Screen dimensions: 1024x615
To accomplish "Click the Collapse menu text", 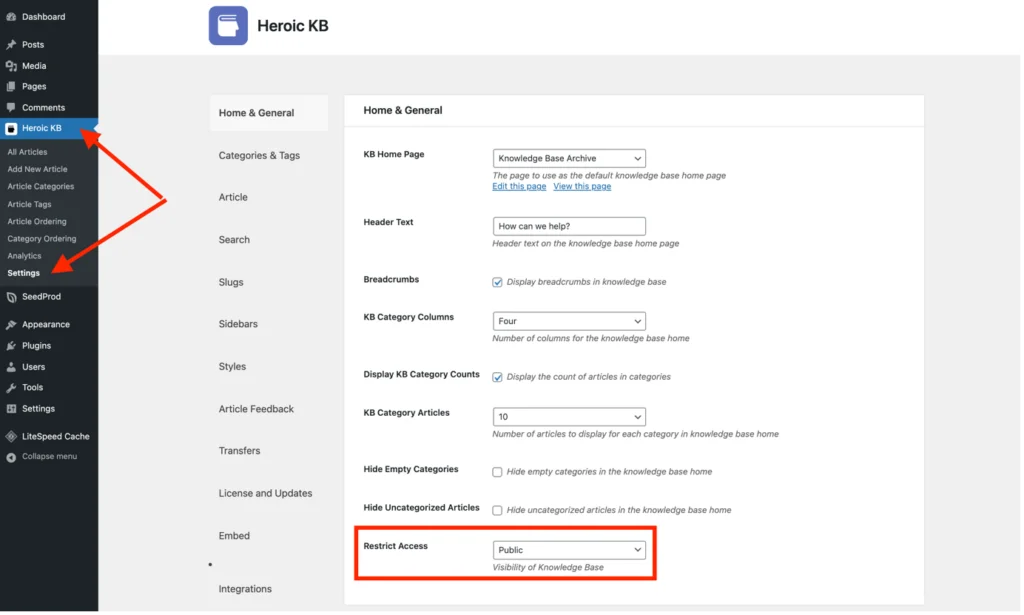I will 50,458.
